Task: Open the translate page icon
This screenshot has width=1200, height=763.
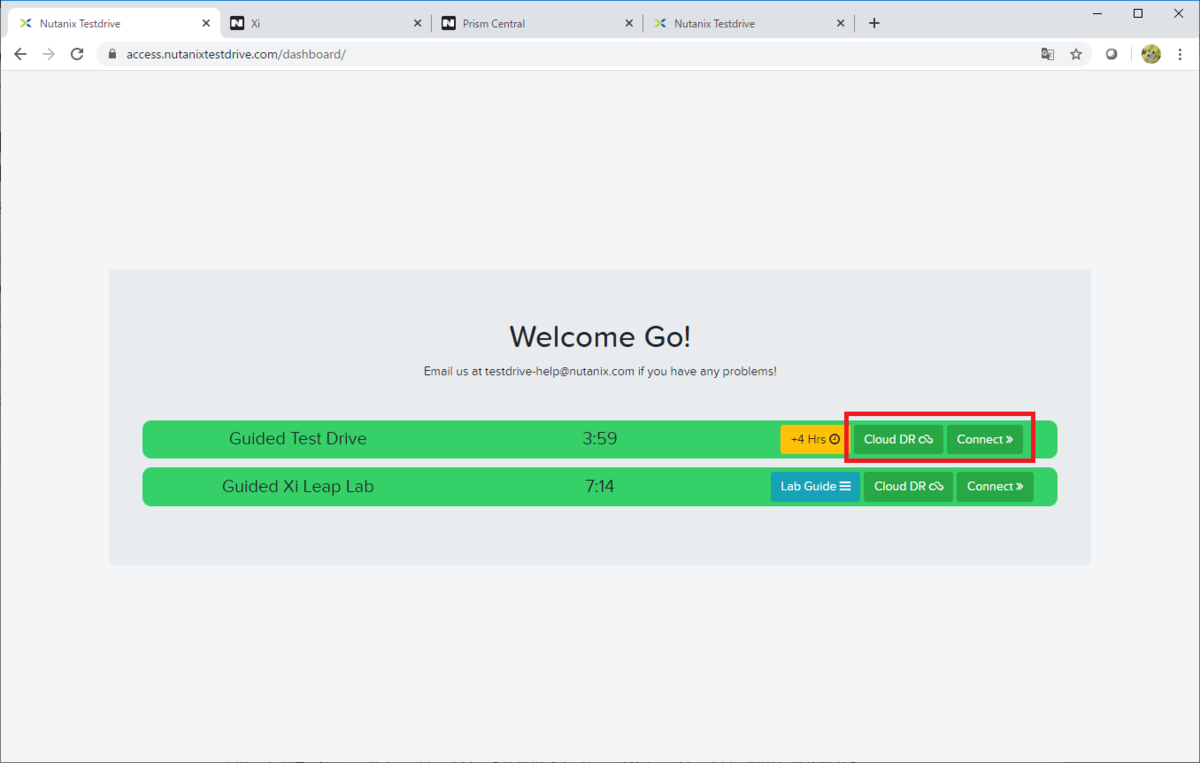Action: (x=1047, y=54)
